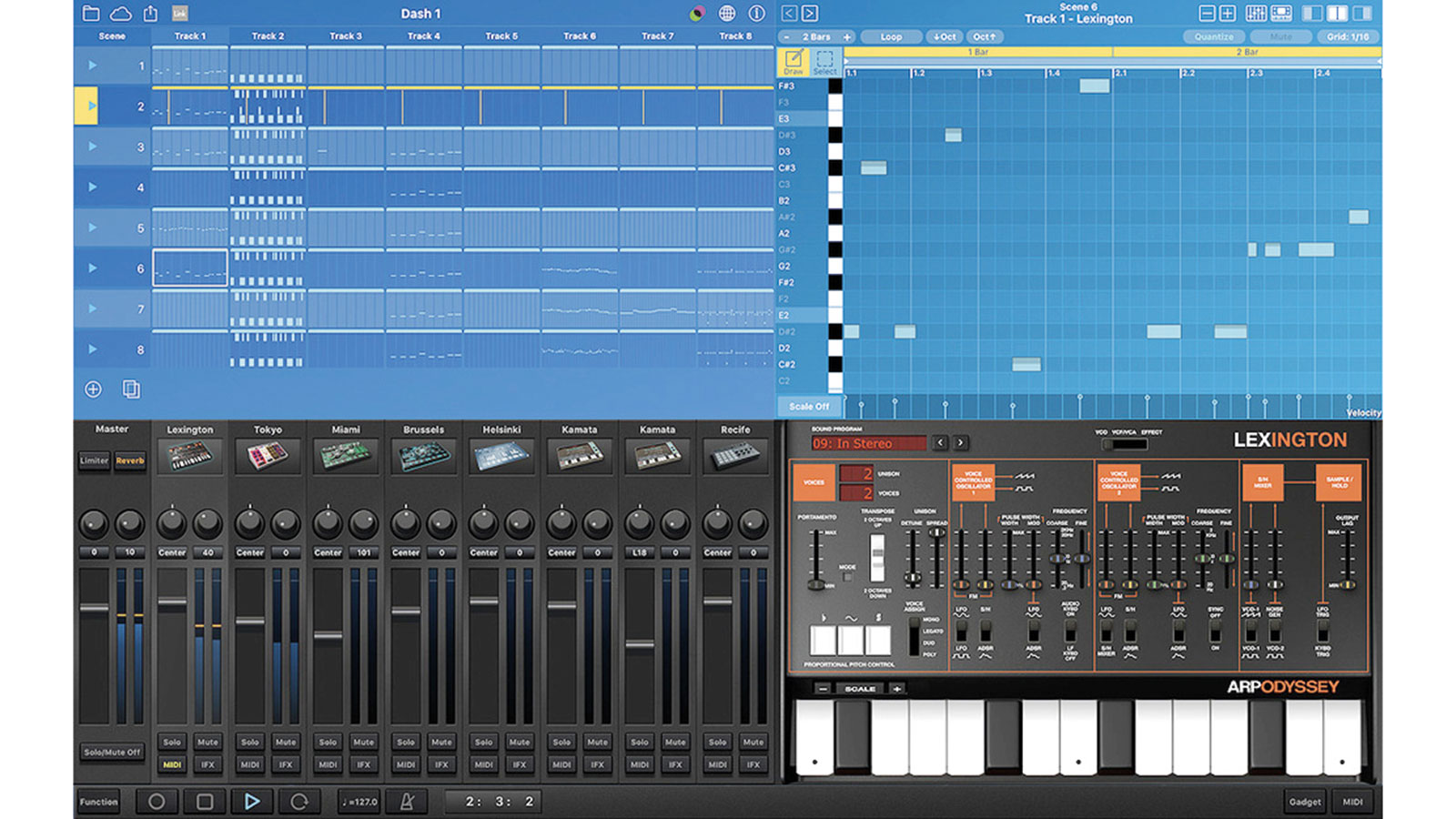
Task: Toggle MIDI on the Lexington channel
Action: tap(172, 765)
